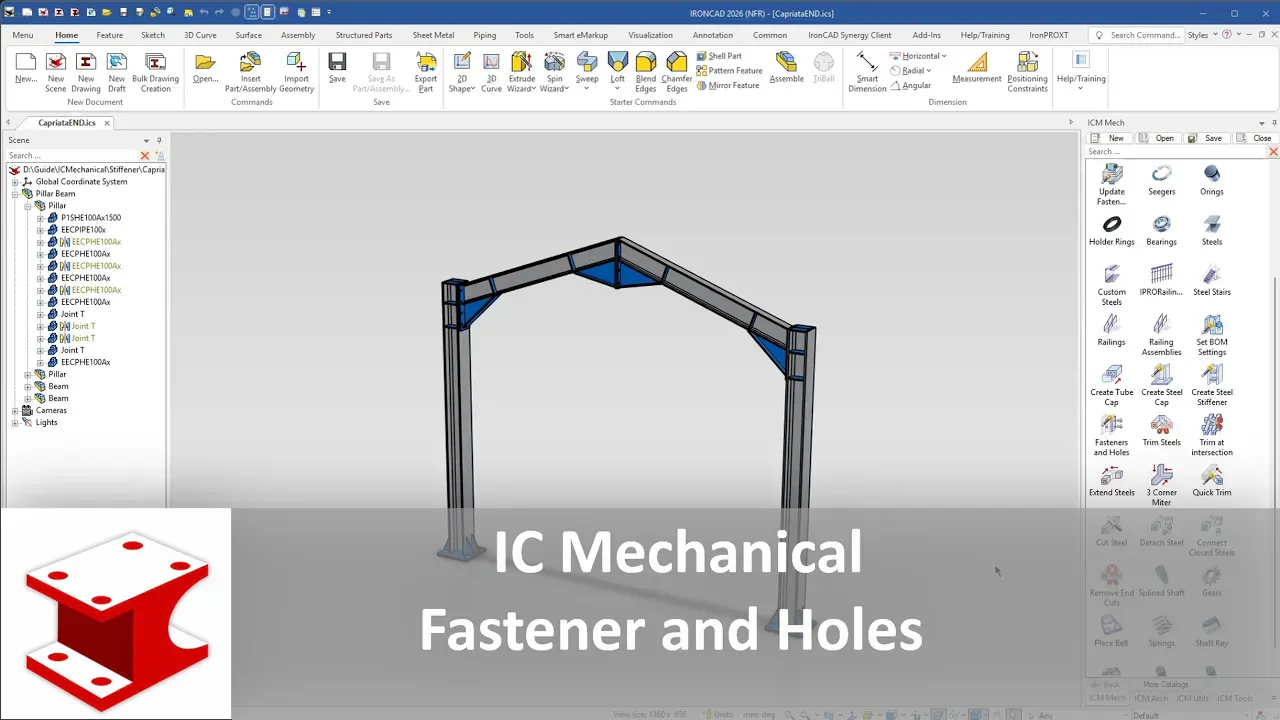
Task: Expand the Global Coordinate System node
Action: pos(15,182)
